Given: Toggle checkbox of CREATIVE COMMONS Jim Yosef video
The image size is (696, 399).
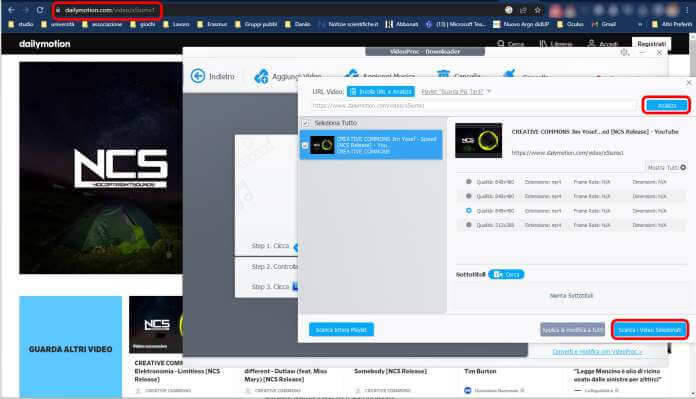Looking at the screenshot, I should tap(304, 145).
